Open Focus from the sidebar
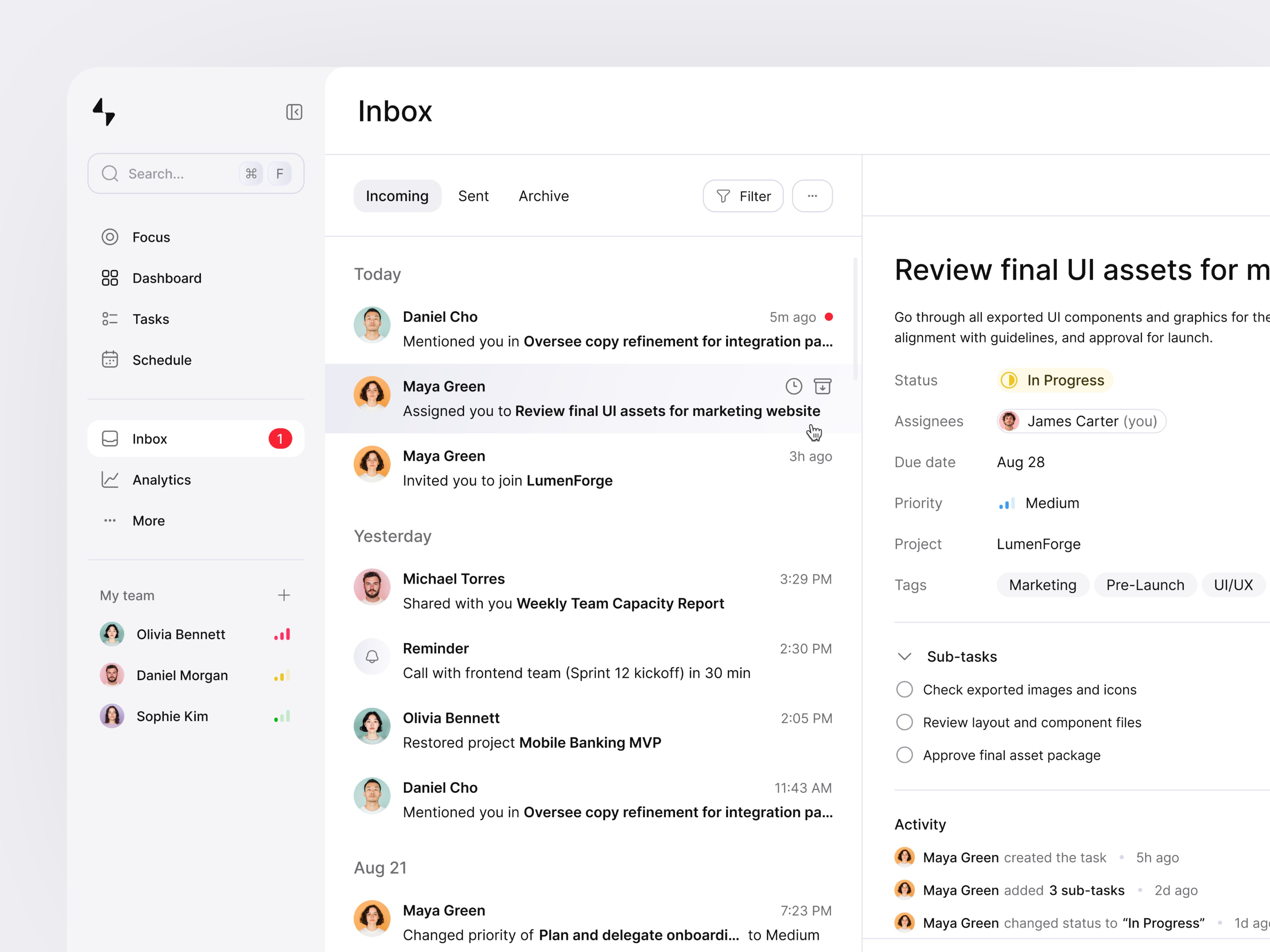The height and width of the screenshot is (952, 1270). click(x=150, y=237)
